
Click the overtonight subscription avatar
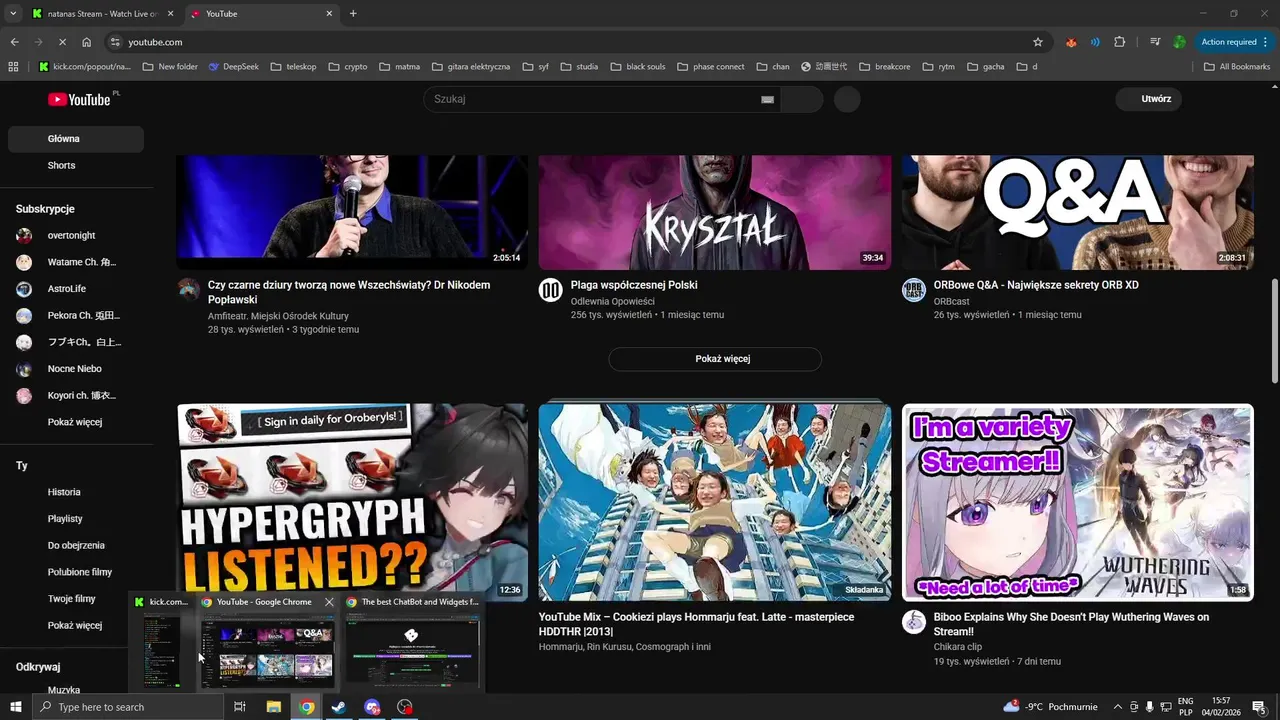[x=24, y=236]
